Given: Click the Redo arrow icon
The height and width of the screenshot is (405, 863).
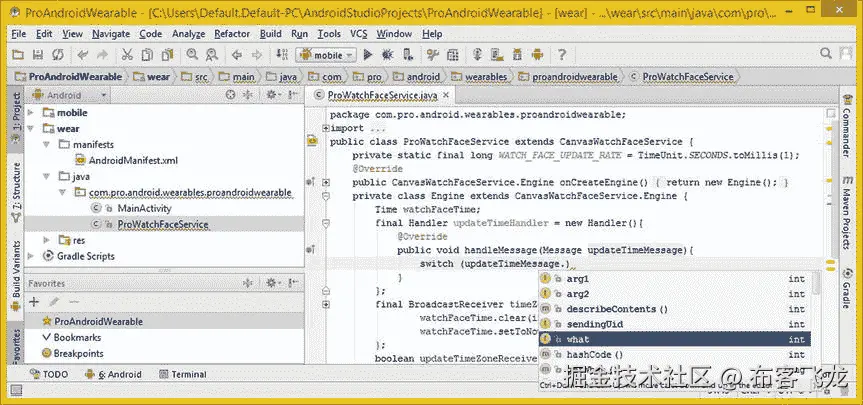Looking at the screenshot, I should (x=102, y=54).
